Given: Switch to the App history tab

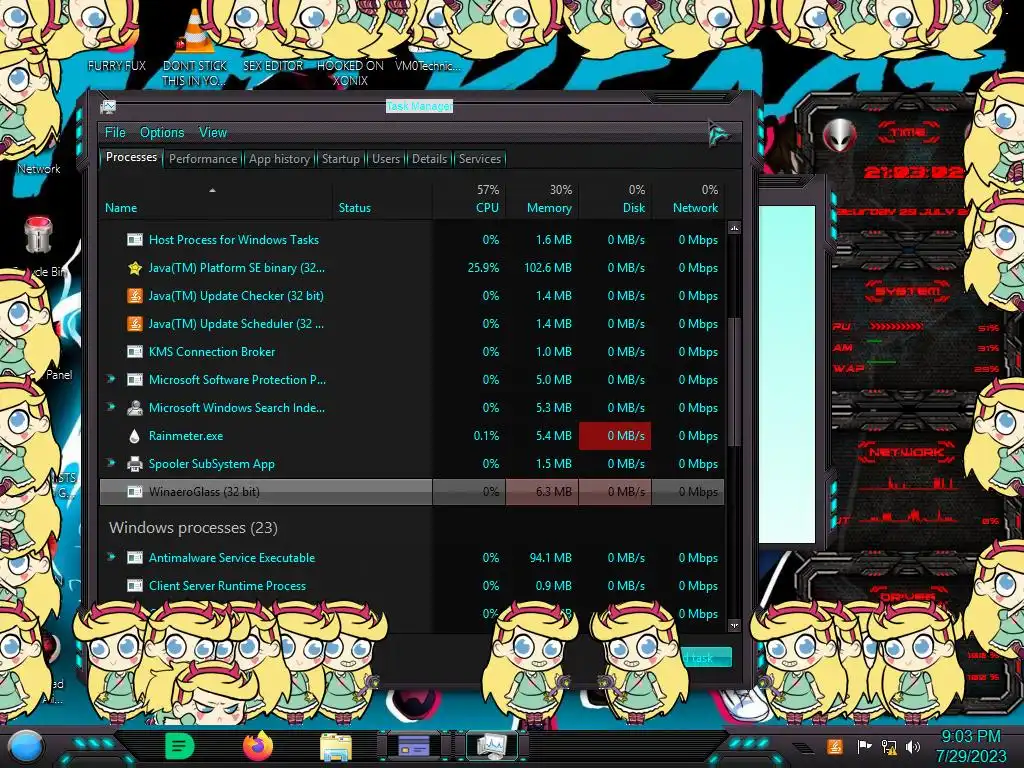Looking at the screenshot, I should pyautogui.click(x=280, y=159).
